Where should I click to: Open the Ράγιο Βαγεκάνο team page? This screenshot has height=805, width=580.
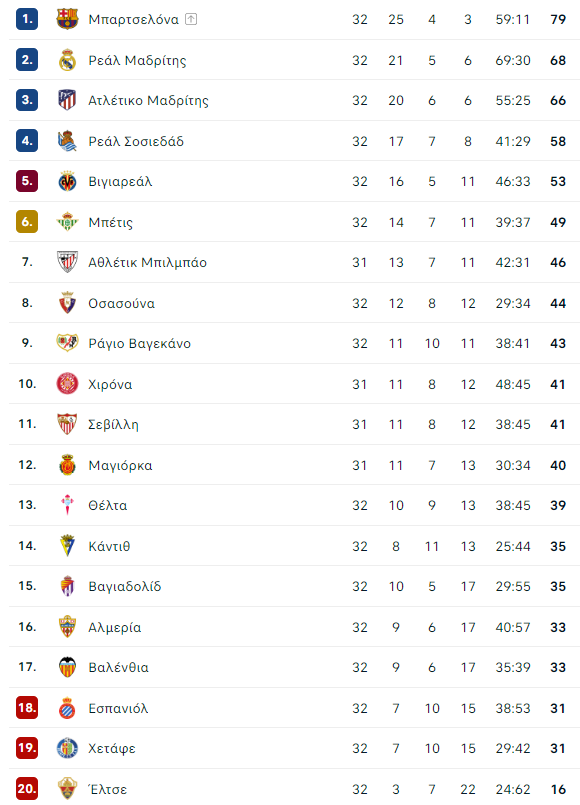[x=139, y=343]
